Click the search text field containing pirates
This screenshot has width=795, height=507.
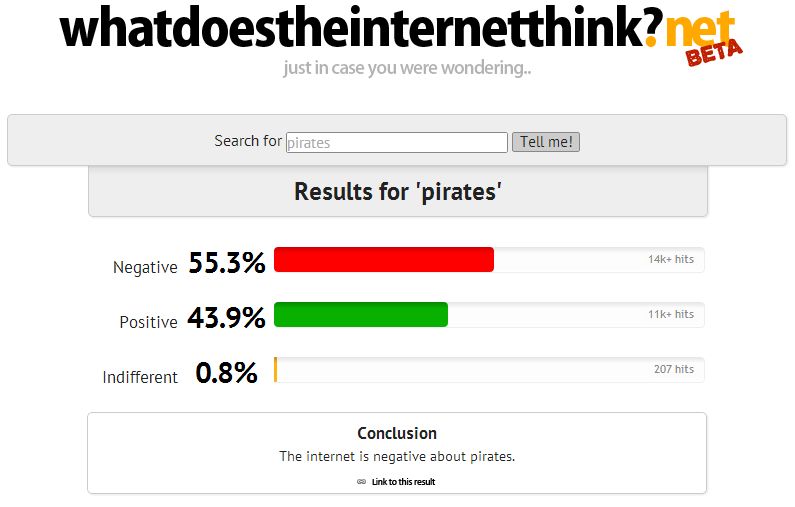[x=397, y=143]
